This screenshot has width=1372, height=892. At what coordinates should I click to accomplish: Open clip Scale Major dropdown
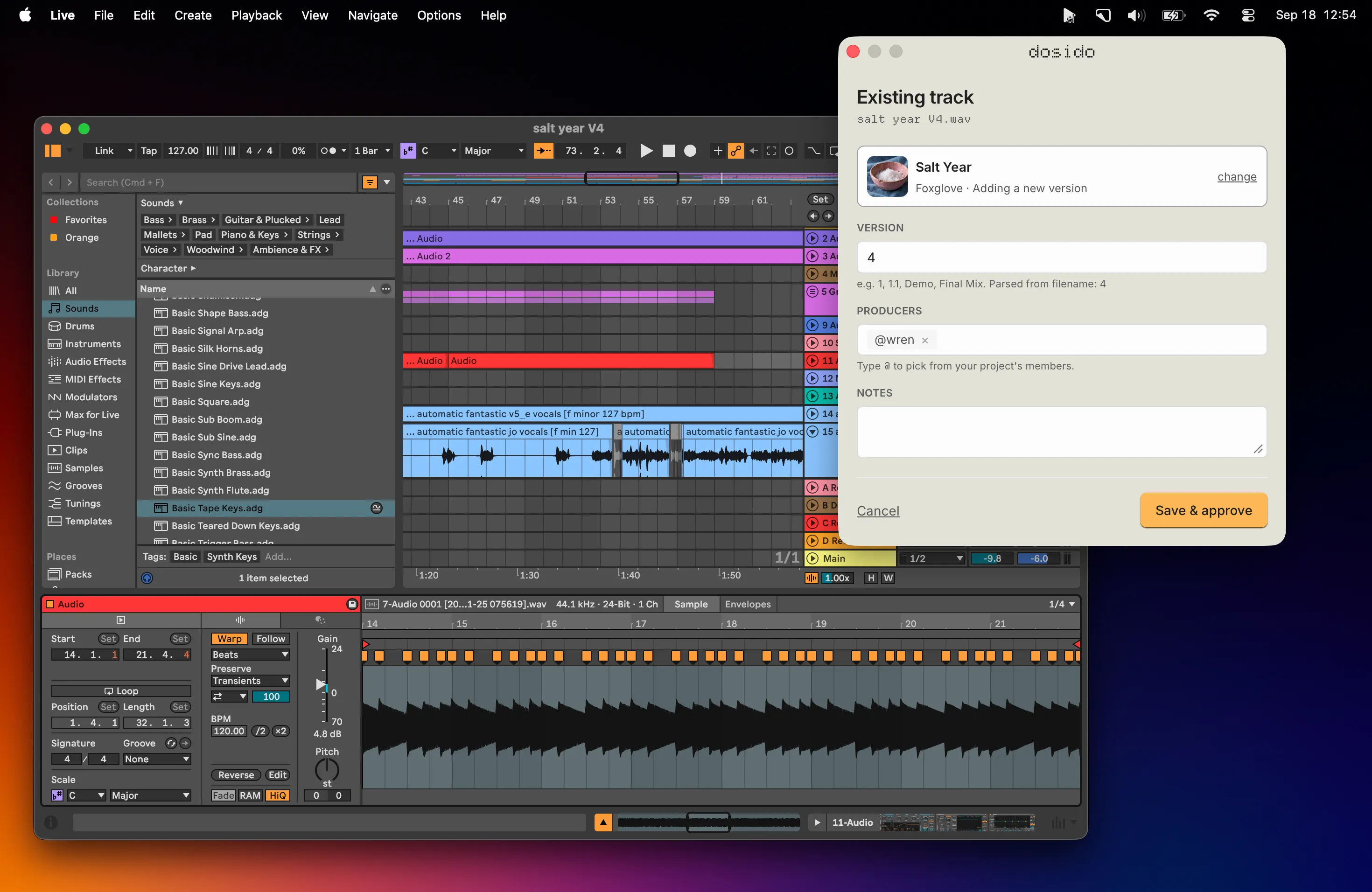click(x=150, y=796)
